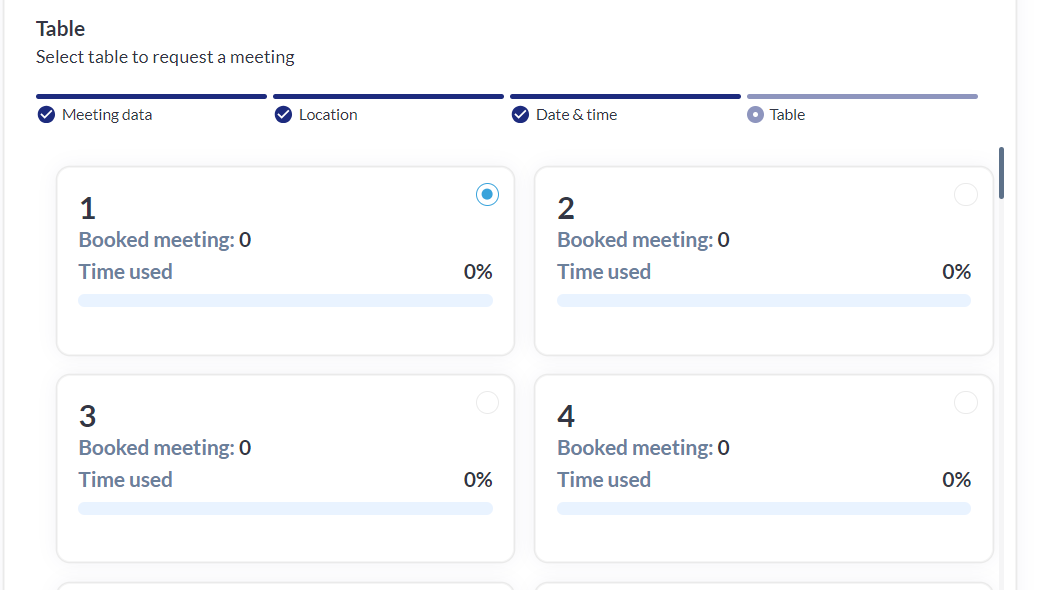Click the Meeting data checkmark icon
The image size is (1041, 590).
point(46,115)
